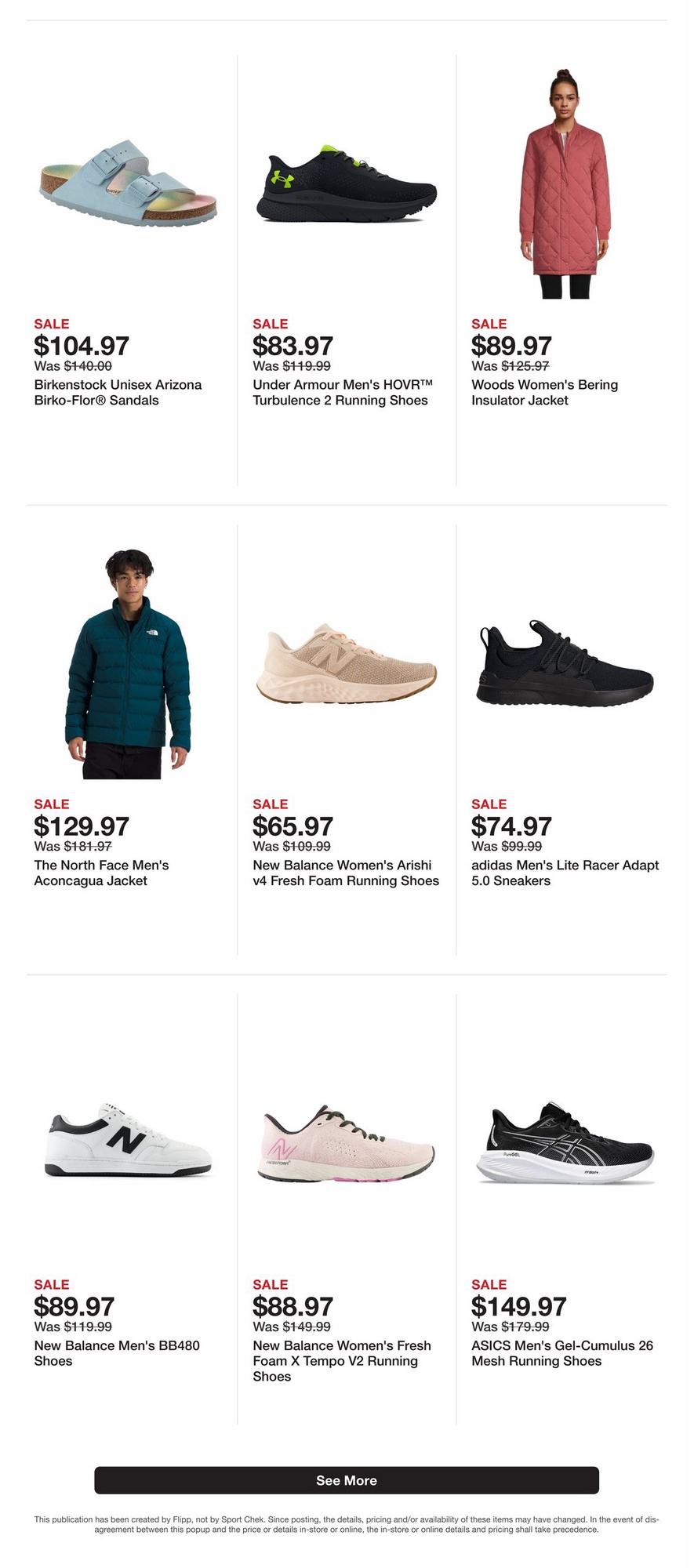Click the $88.97 Fresh Foam sale price

(x=292, y=1307)
